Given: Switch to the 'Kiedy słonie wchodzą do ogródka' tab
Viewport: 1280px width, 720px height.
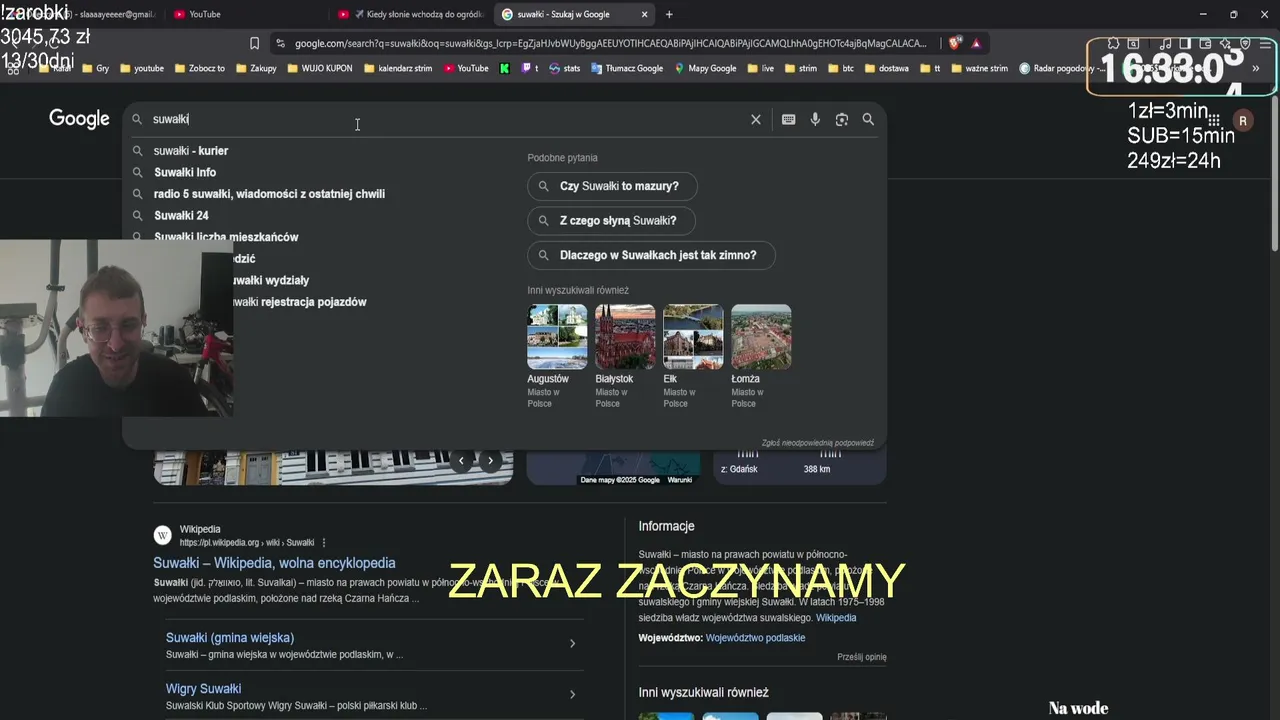Looking at the screenshot, I should 410,14.
